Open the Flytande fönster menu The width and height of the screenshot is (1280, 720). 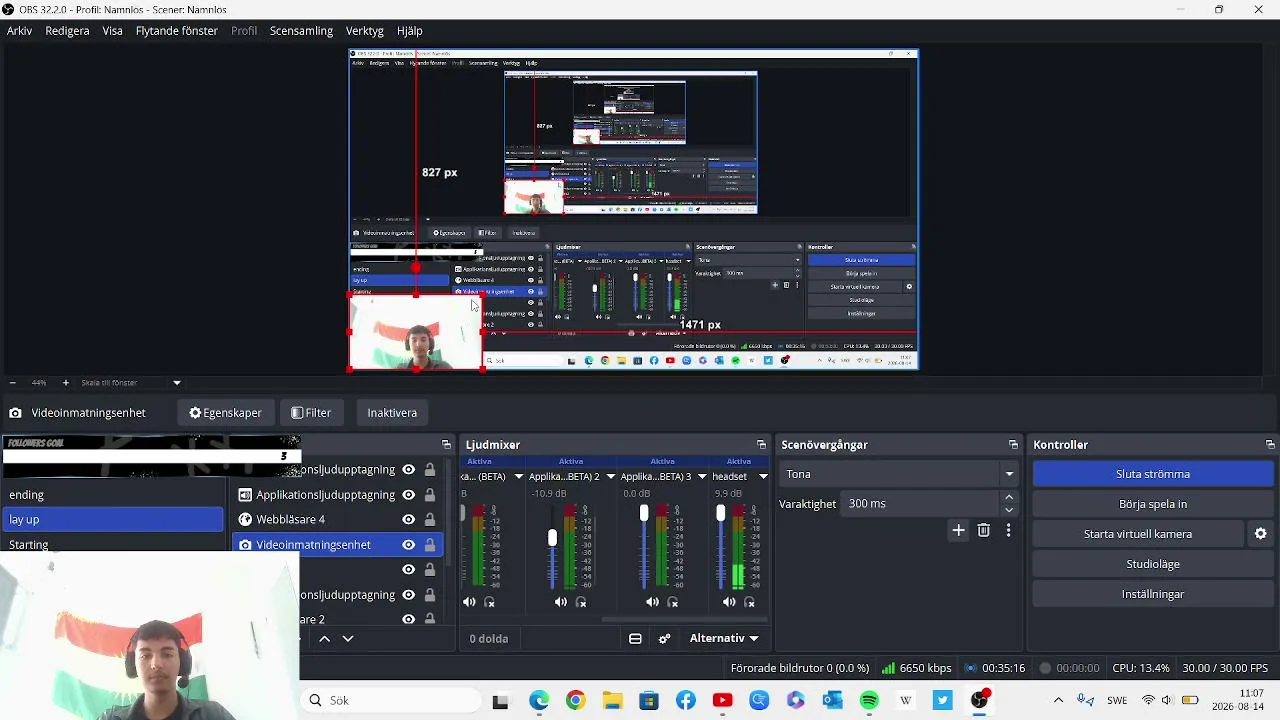tap(177, 31)
